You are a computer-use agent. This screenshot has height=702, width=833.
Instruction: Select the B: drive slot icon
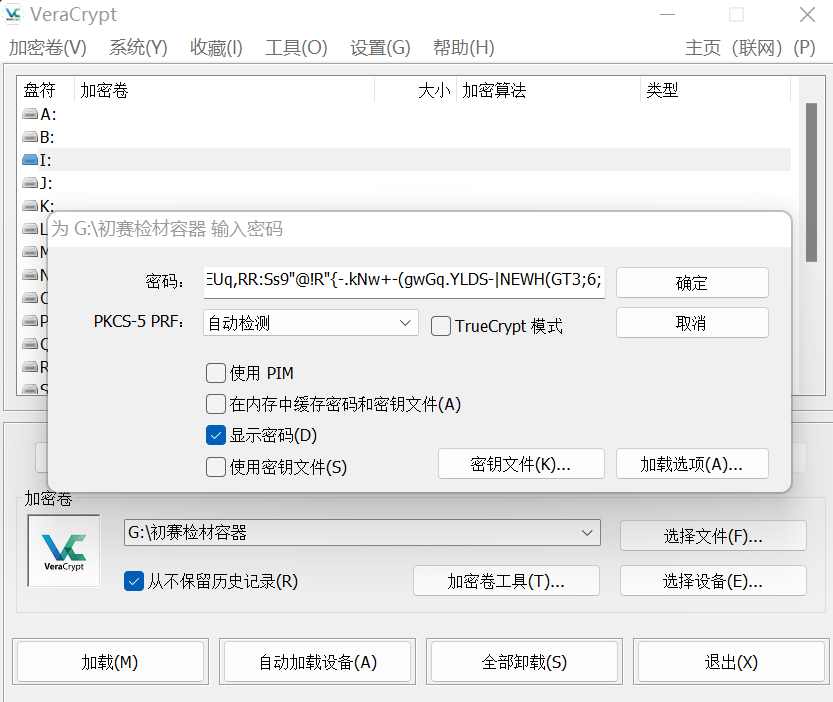pyautogui.click(x=30, y=137)
